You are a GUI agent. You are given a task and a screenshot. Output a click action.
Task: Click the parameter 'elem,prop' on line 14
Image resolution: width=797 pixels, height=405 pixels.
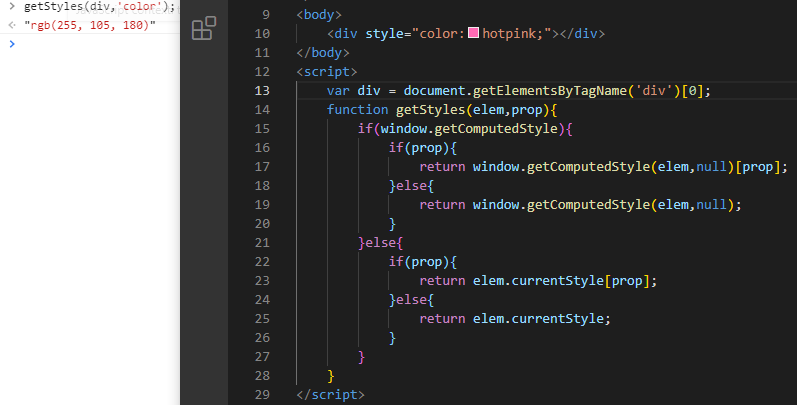[507, 110]
